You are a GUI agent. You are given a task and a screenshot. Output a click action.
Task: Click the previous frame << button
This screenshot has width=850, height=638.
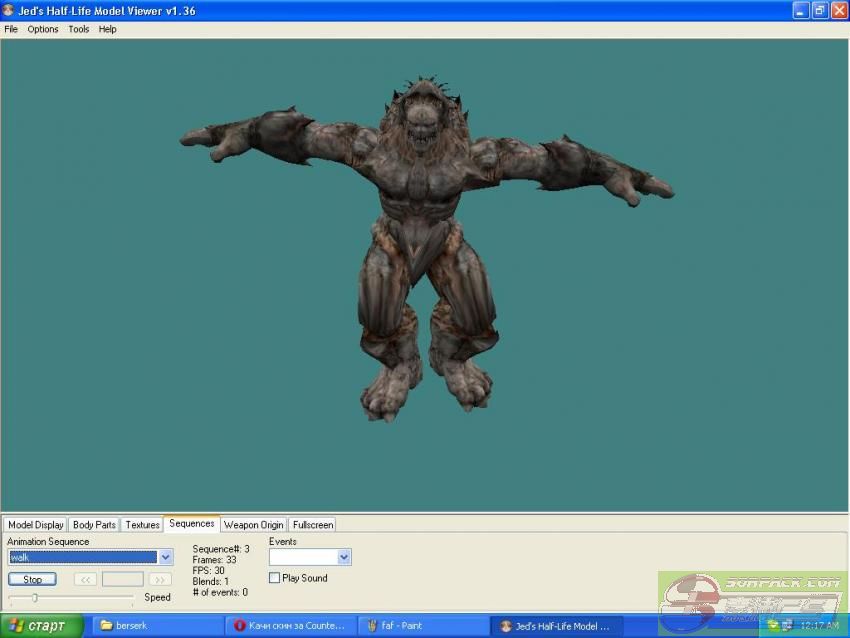tap(86, 579)
